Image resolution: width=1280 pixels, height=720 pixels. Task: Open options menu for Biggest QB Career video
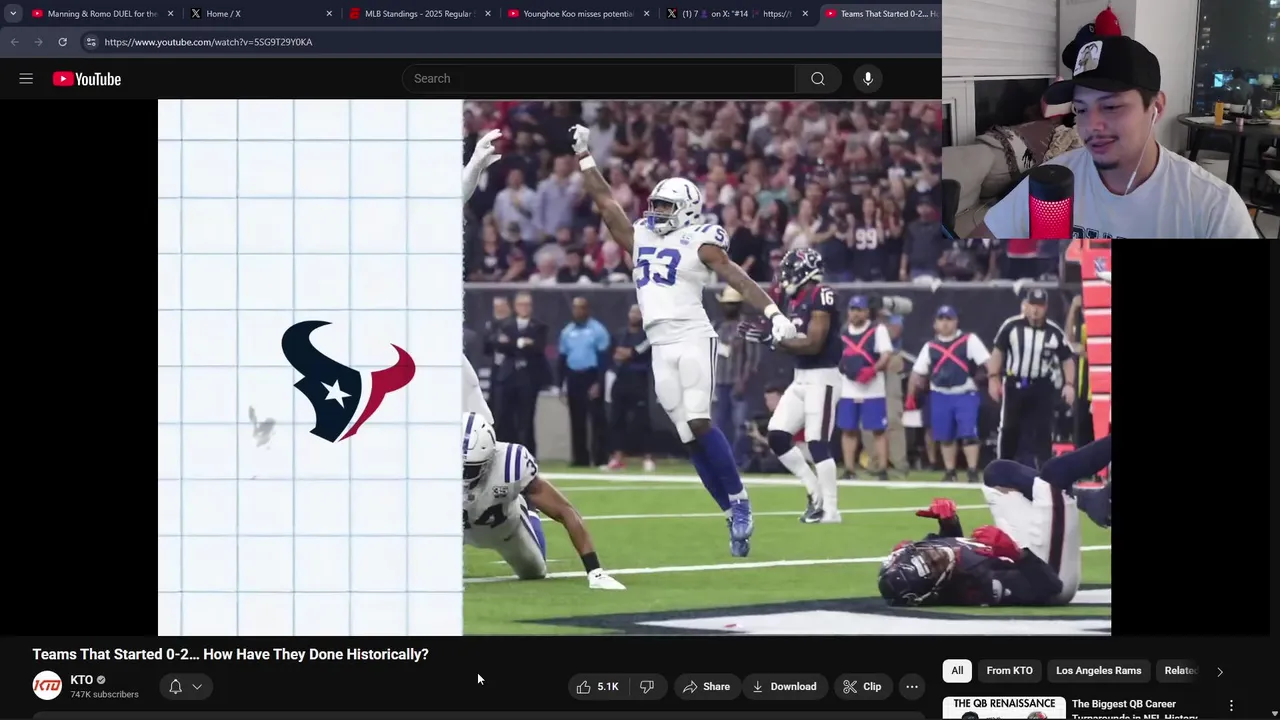(x=1231, y=706)
